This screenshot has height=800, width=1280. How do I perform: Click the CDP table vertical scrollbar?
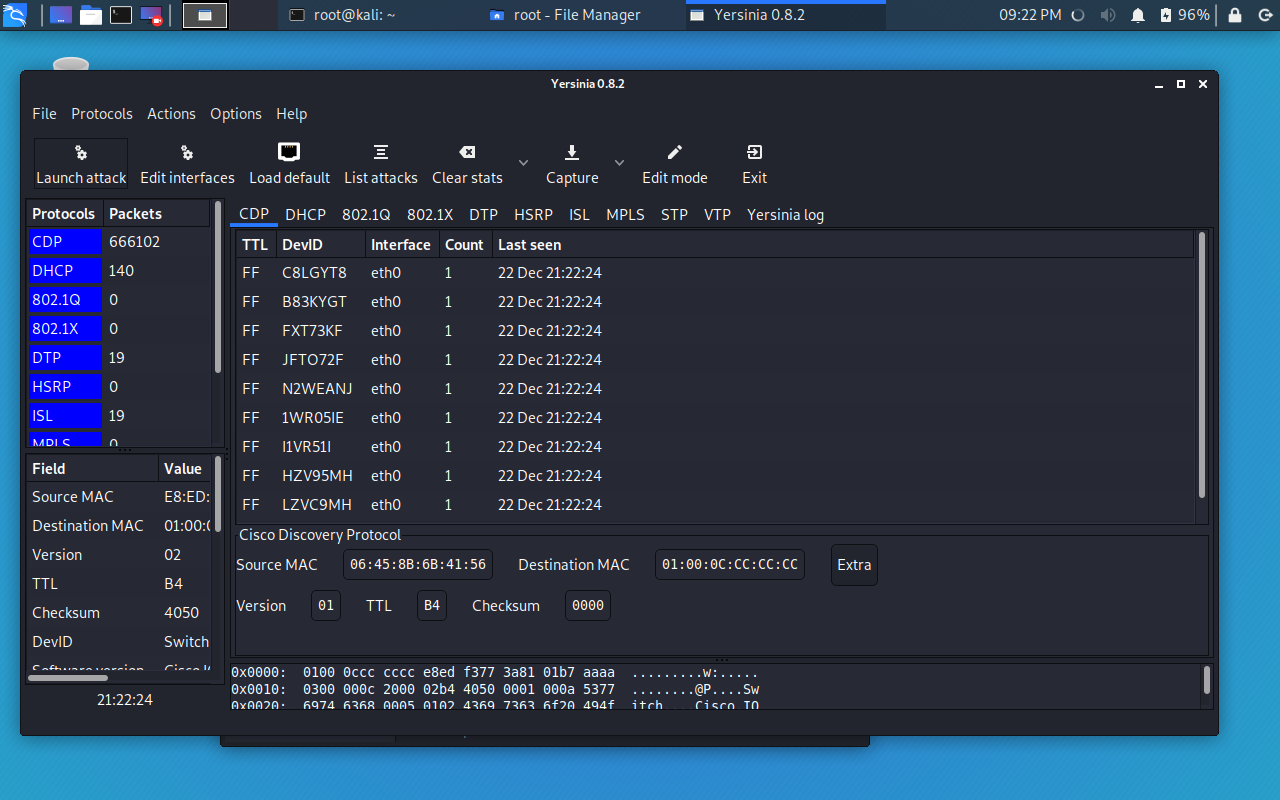pyautogui.click(x=1201, y=365)
